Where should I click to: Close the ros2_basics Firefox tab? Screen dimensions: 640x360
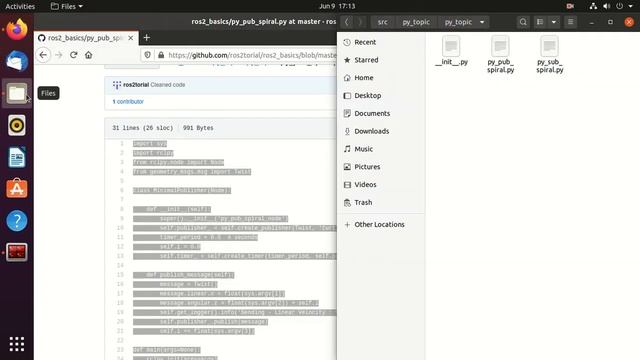tap(131, 38)
